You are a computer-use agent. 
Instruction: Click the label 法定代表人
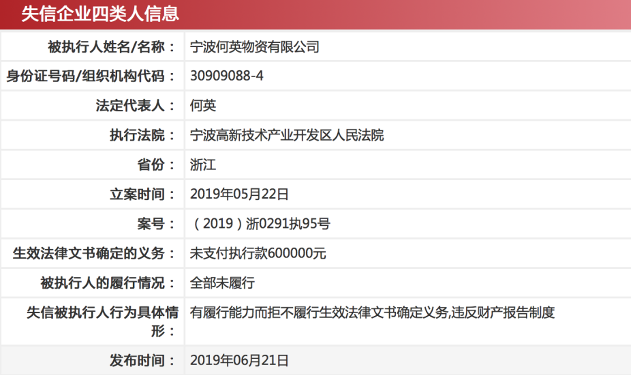(x=135, y=105)
